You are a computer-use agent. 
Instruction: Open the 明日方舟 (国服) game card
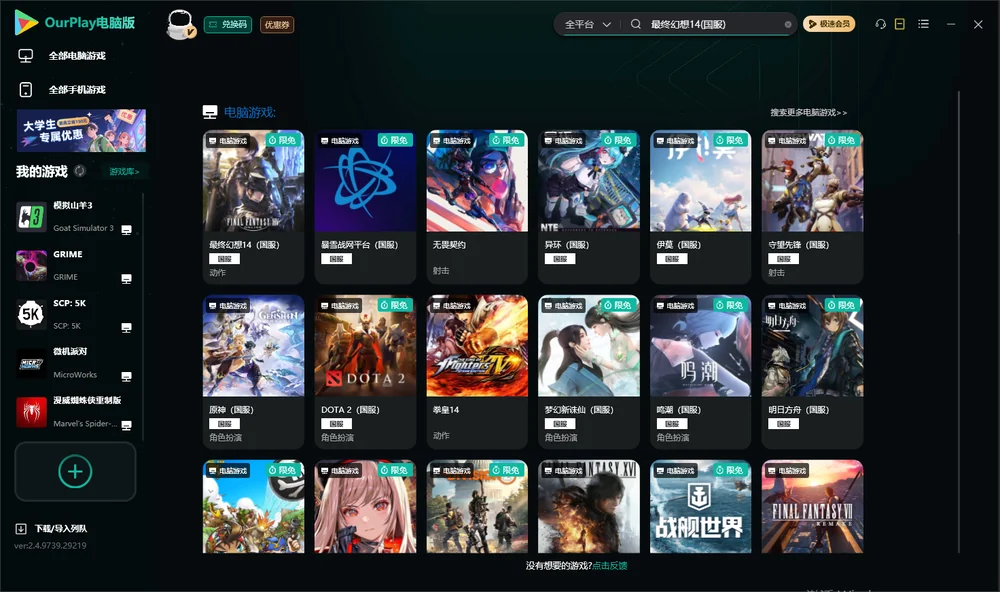pos(812,372)
